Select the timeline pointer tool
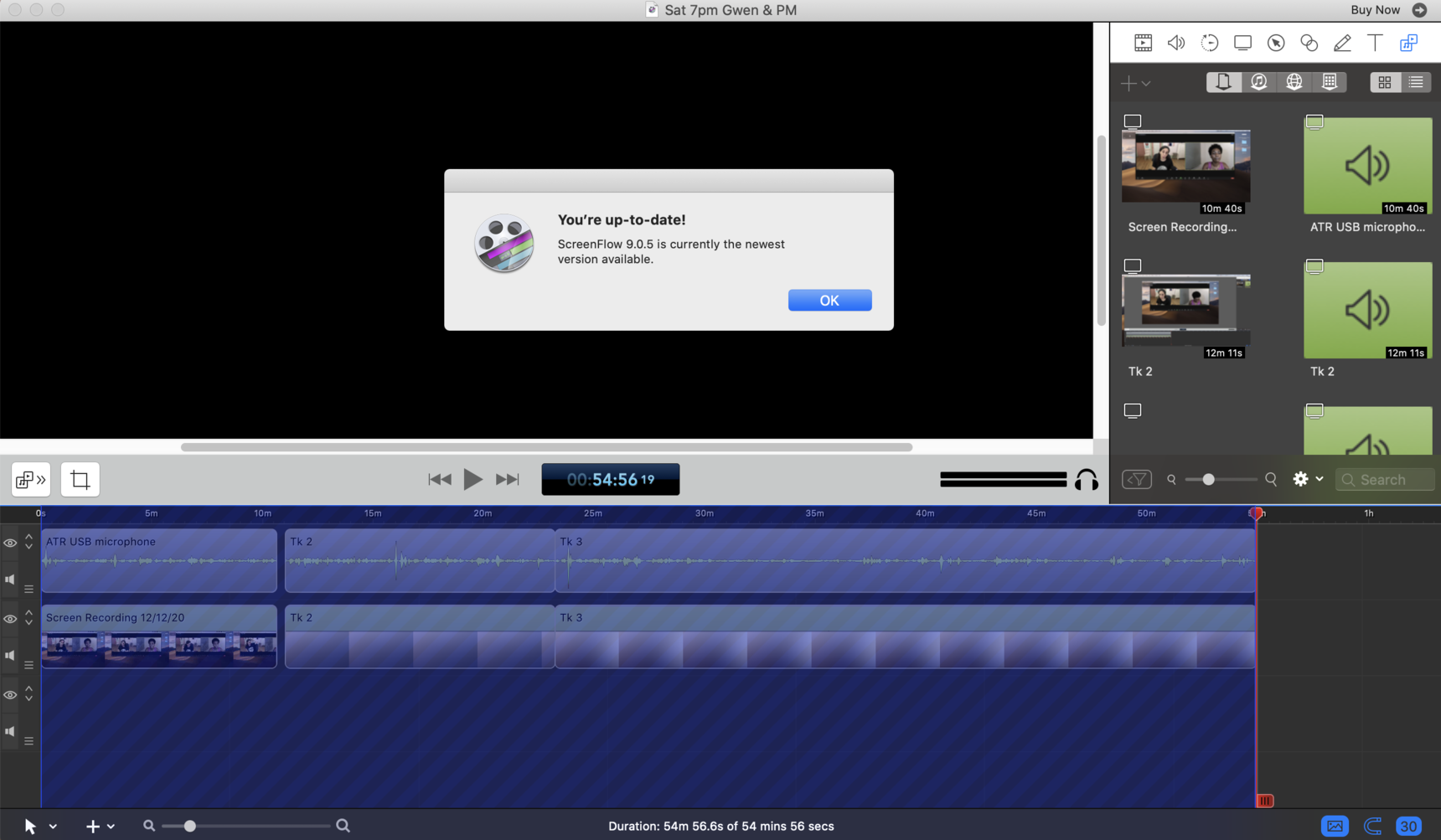The height and width of the screenshot is (840, 1441). 30,827
